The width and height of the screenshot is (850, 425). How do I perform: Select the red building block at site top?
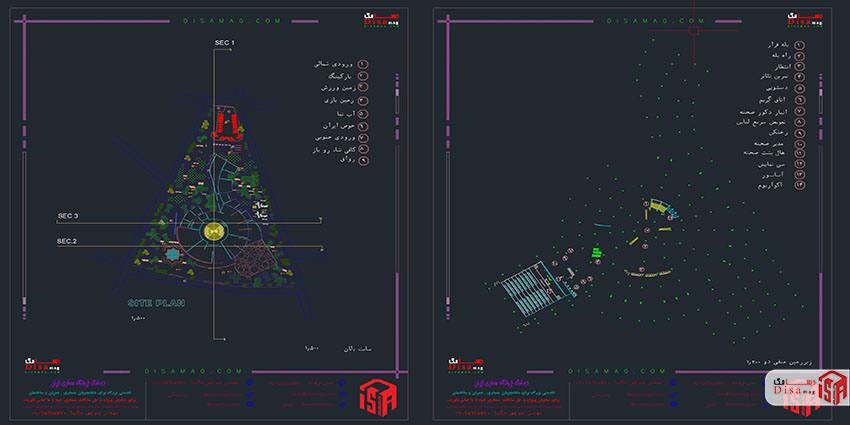pos(228,124)
